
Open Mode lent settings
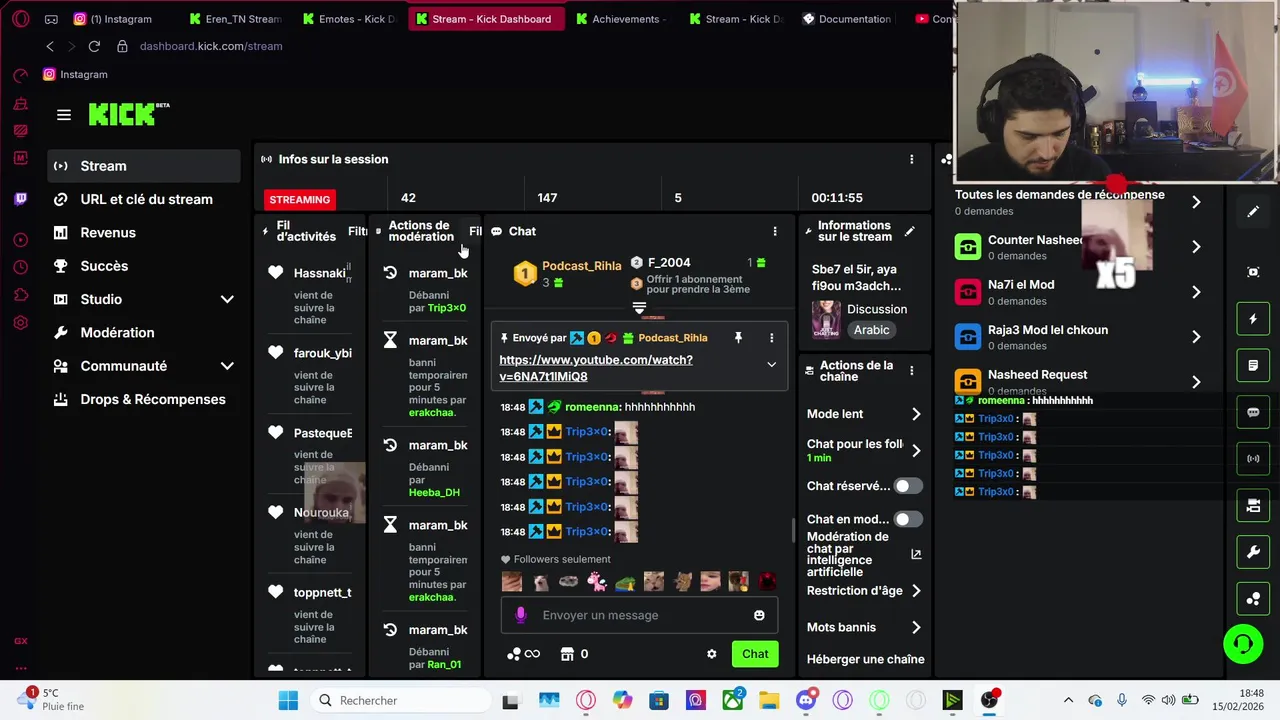[865, 414]
